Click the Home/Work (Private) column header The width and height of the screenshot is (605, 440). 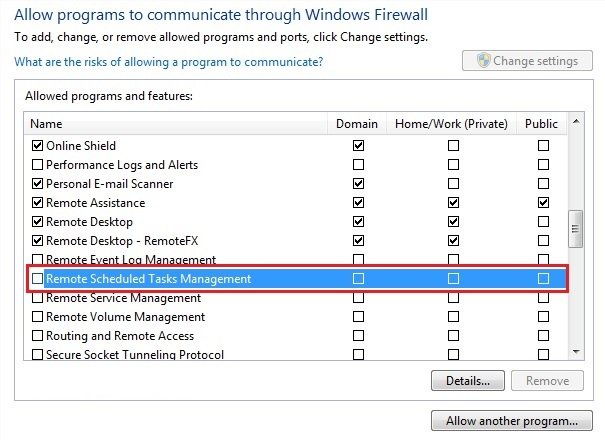pyautogui.click(x=452, y=124)
